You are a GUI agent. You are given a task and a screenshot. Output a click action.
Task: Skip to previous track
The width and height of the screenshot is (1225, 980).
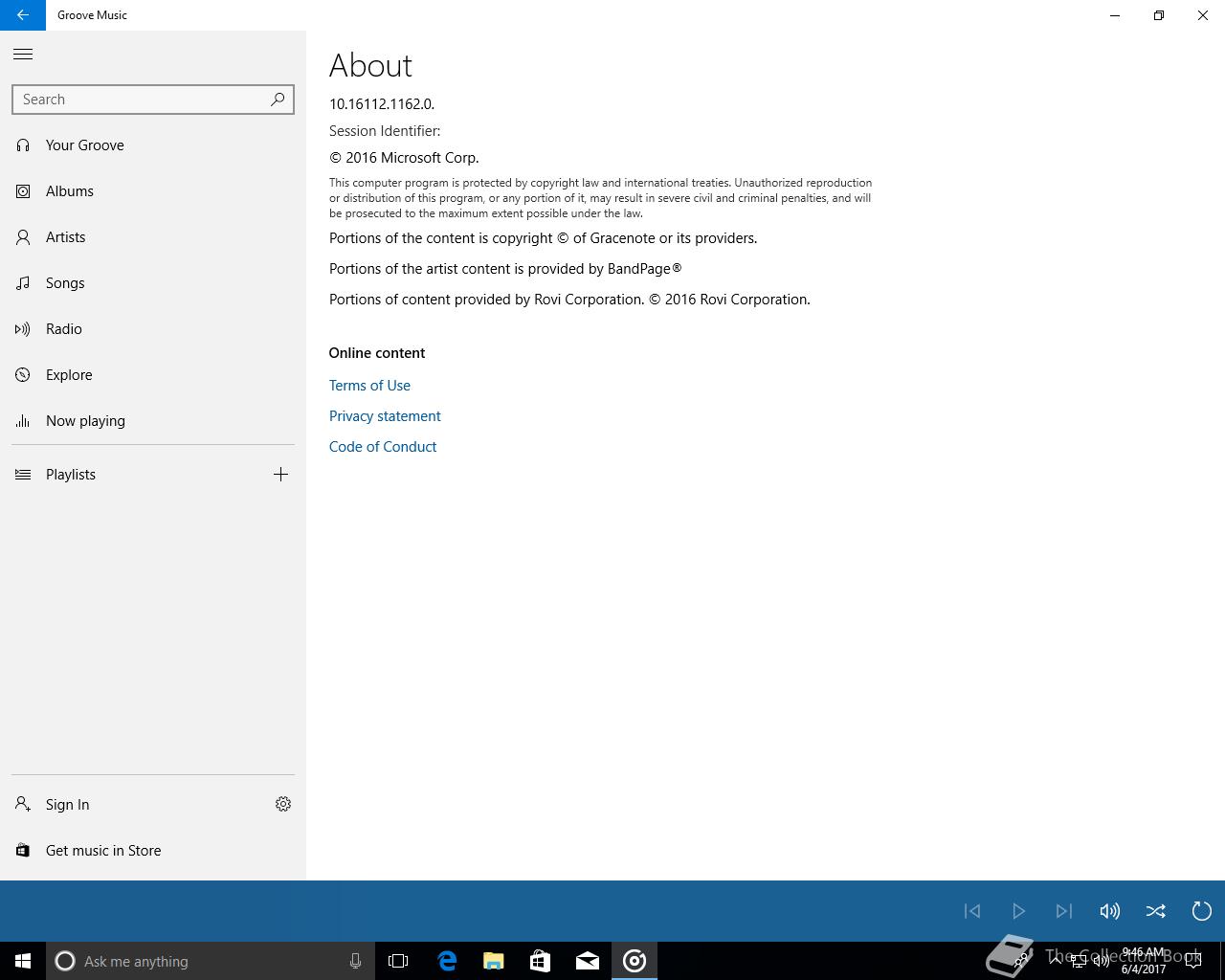coord(972,911)
